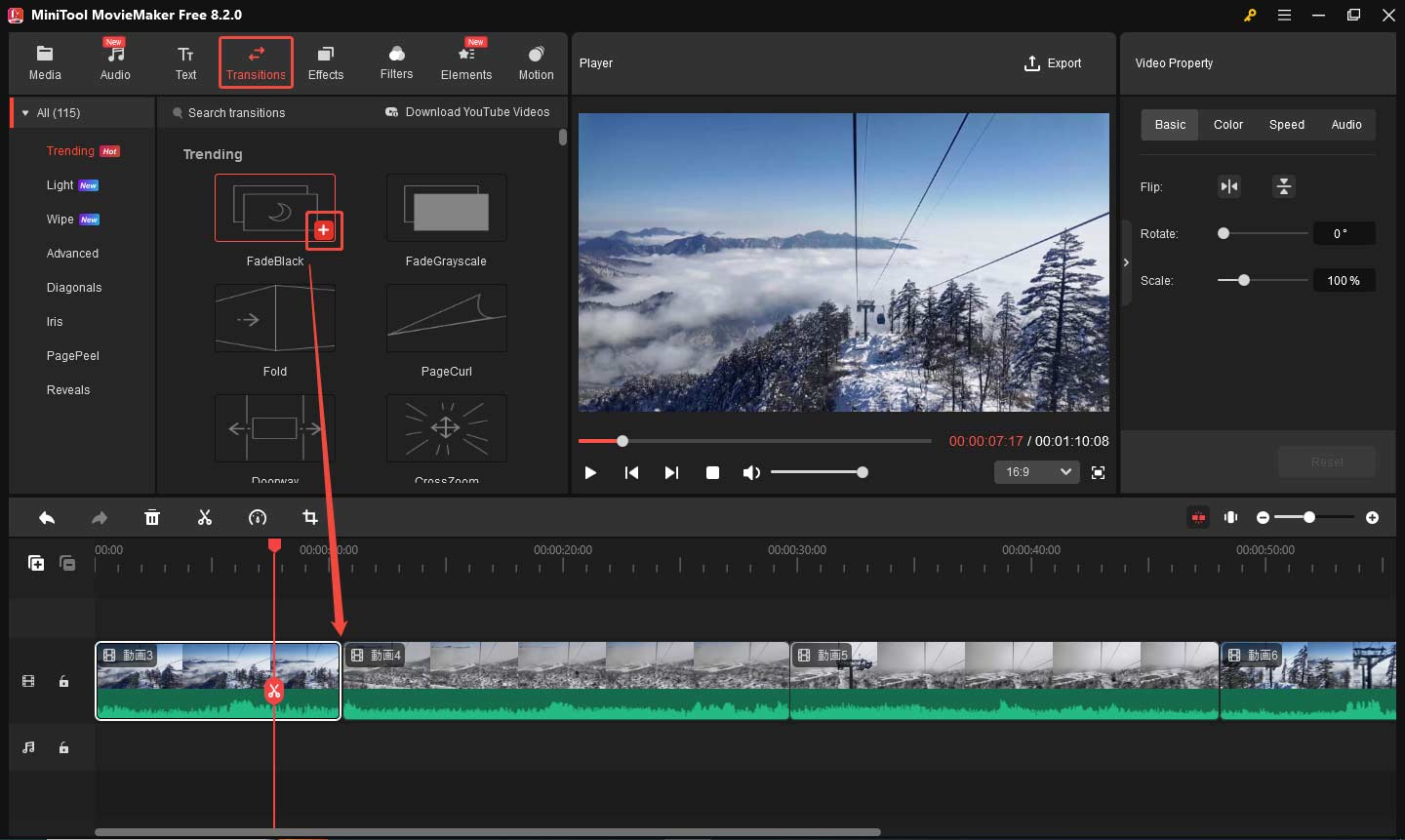This screenshot has width=1405, height=840.
Task: Stop the playback
Action: click(x=712, y=472)
